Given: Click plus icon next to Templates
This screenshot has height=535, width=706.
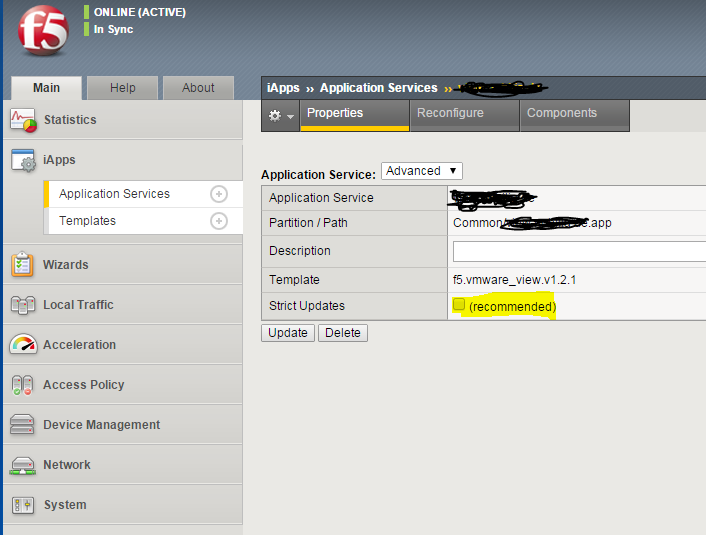Looking at the screenshot, I should click(219, 221).
